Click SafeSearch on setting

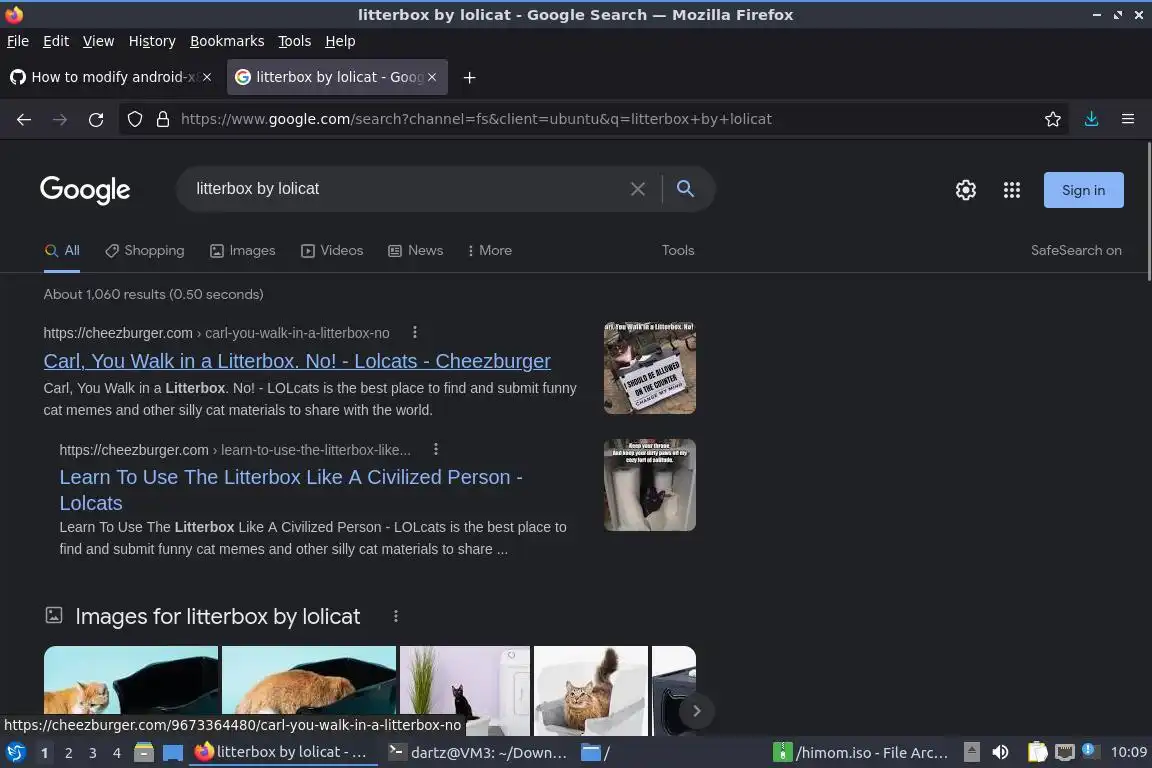[1076, 251]
